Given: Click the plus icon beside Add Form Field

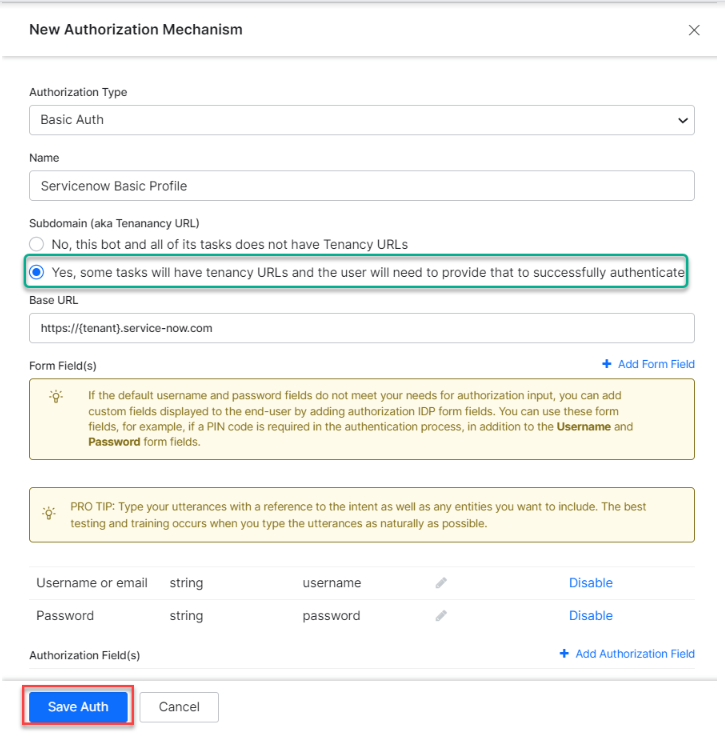Looking at the screenshot, I should 607,364.
